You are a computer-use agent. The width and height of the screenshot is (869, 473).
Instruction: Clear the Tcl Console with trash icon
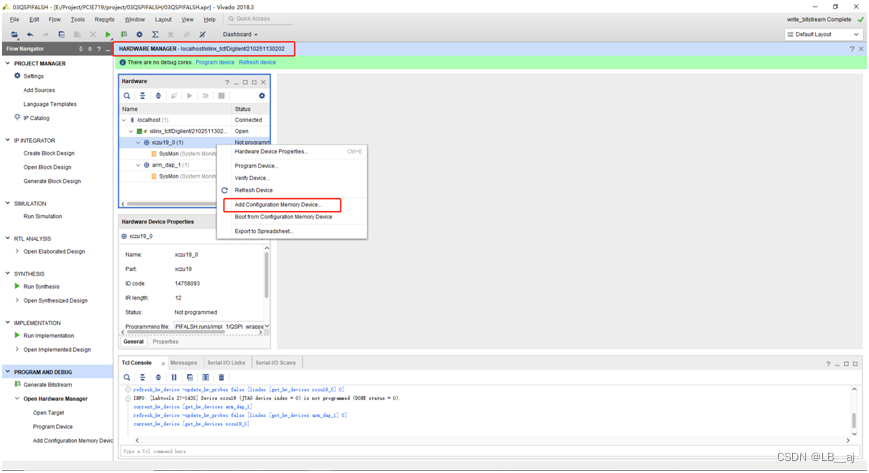(x=221, y=378)
